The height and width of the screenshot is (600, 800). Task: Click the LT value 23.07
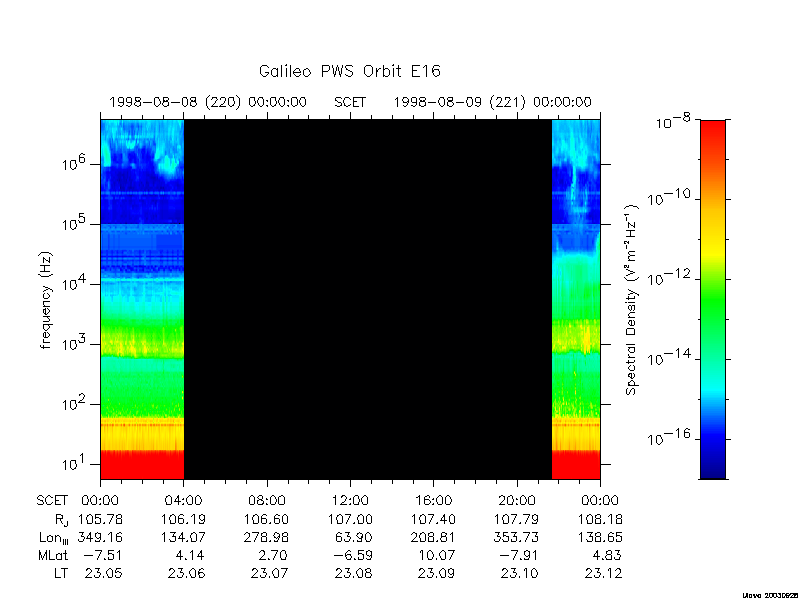(x=270, y=573)
